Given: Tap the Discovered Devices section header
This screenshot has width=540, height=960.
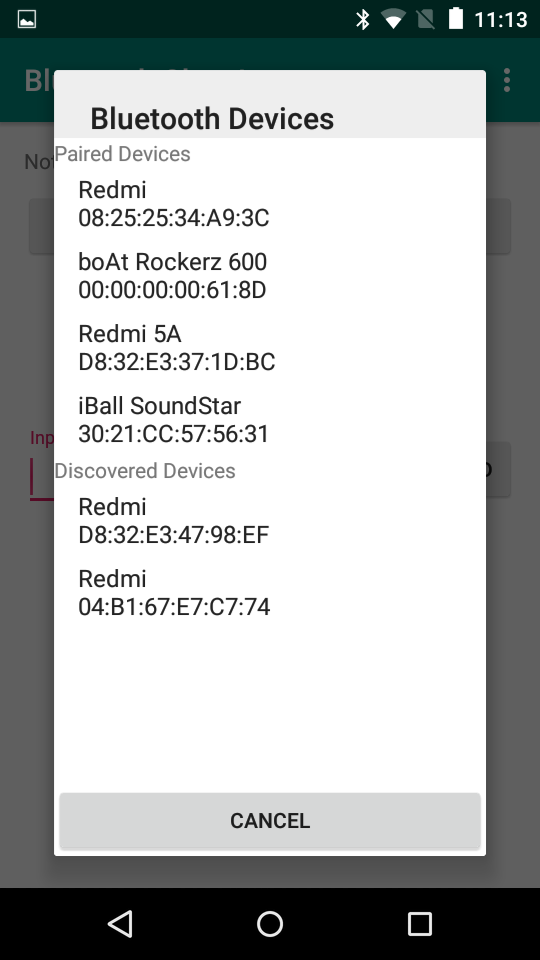Looking at the screenshot, I should click(145, 471).
